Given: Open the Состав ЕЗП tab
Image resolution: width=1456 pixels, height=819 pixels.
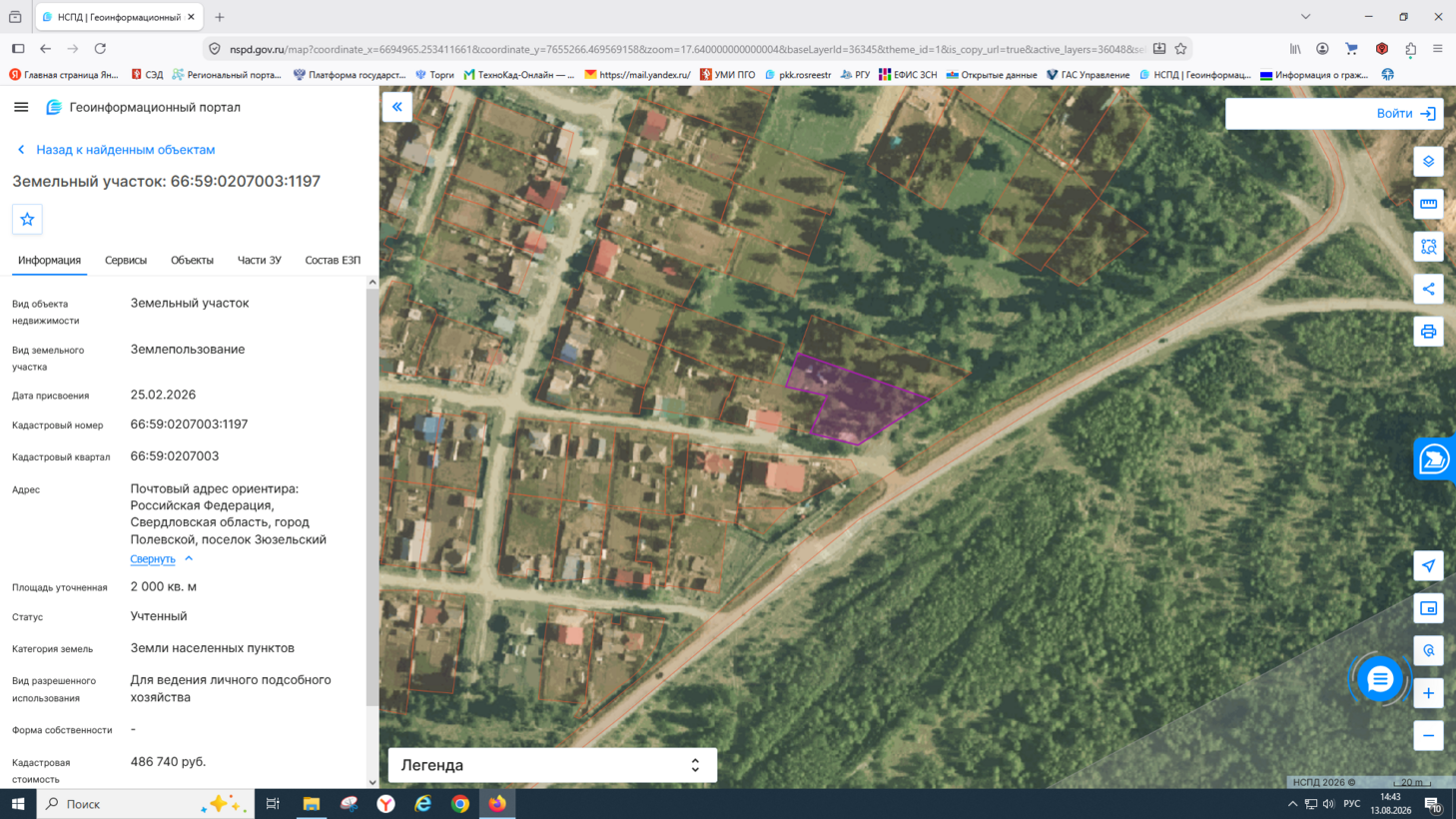Looking at the screenshot, I should click(x=333, y=260).
